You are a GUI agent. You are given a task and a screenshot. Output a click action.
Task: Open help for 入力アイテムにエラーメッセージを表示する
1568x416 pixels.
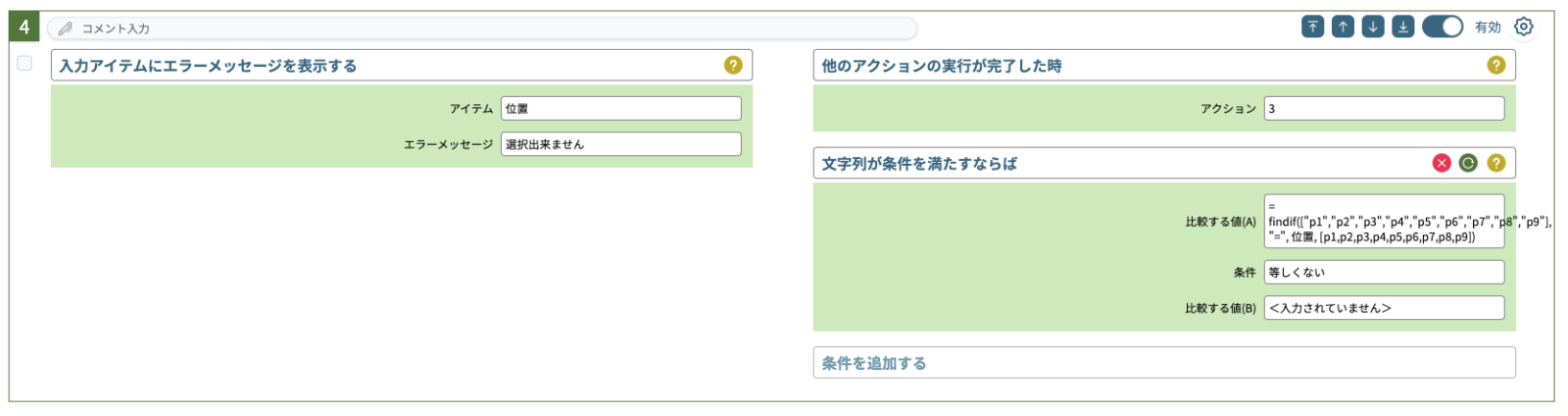pos(733,65)
